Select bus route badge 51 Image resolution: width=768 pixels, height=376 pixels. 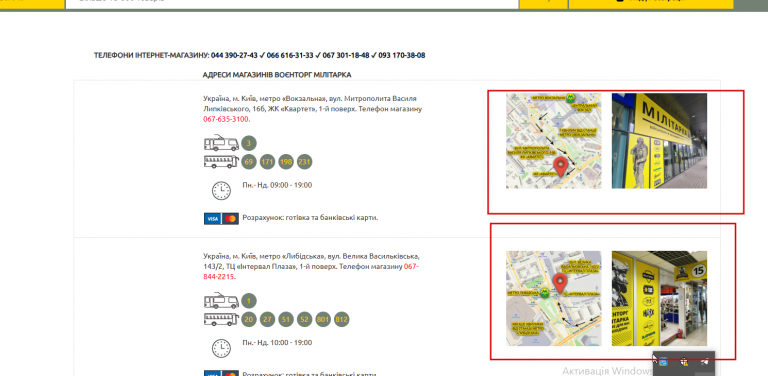pos(286,320)
